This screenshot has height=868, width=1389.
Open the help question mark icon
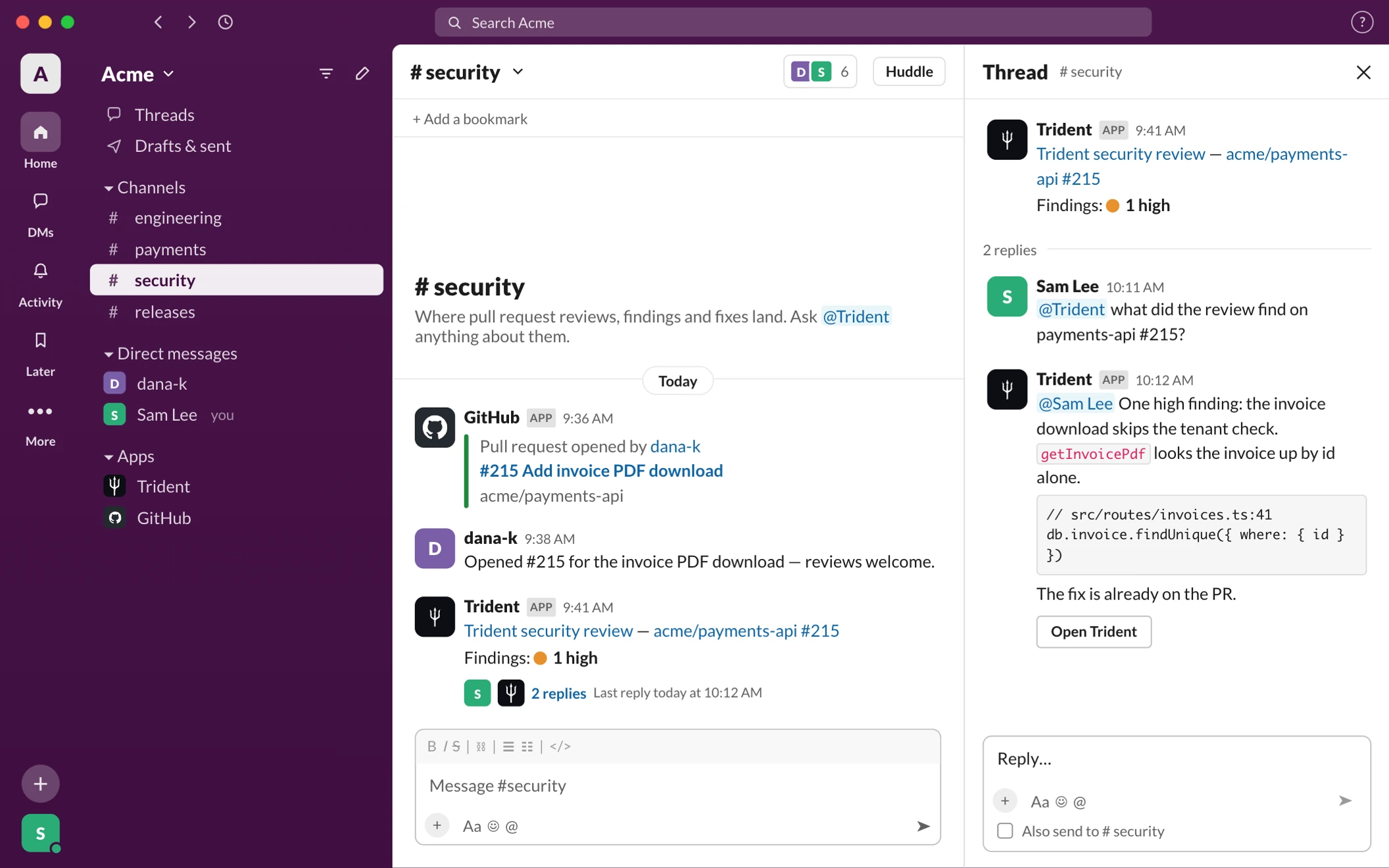[1362, 22]
